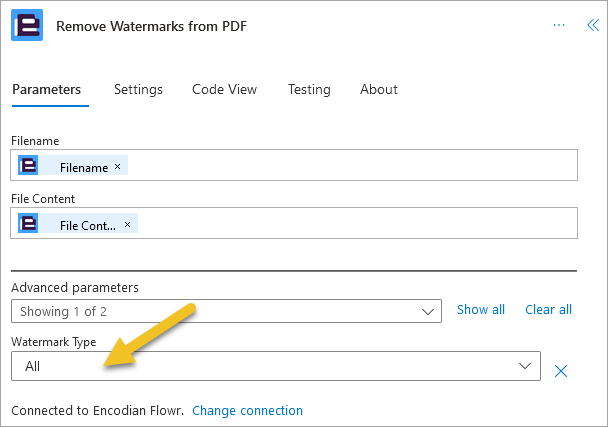Click the Encodian icon in the File Content token

click(x=28, y=223)
